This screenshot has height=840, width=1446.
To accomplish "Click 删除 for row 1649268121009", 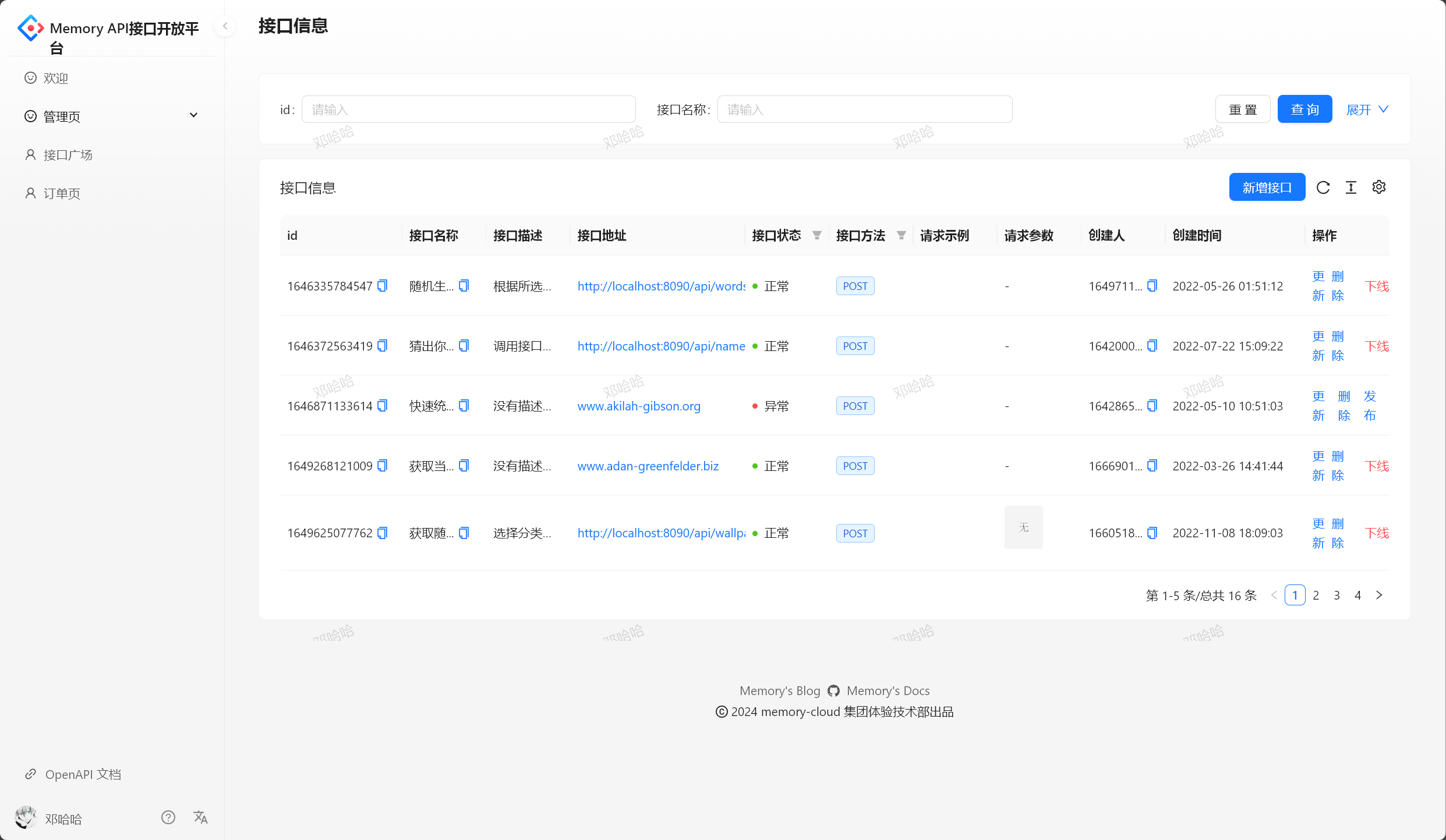I will click(x=1338, y=466).
